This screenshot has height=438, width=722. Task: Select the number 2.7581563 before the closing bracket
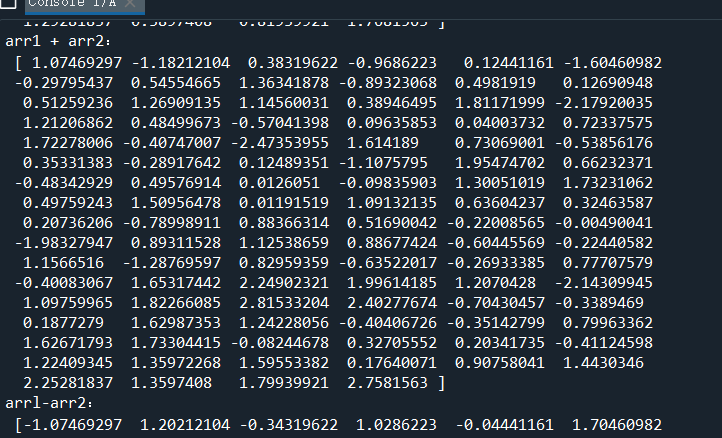click(x=387, y=383)
